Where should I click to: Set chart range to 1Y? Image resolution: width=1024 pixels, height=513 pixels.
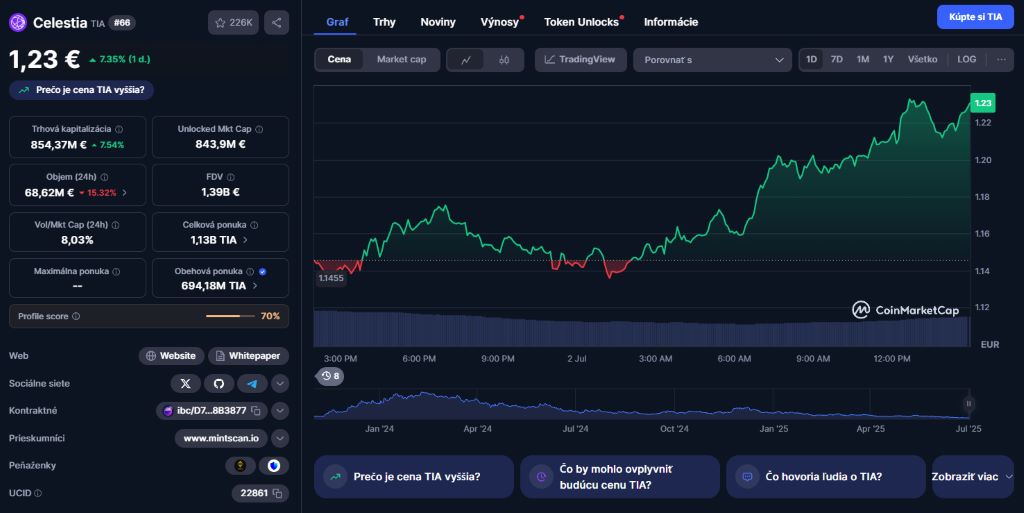(x=888, y=59)
